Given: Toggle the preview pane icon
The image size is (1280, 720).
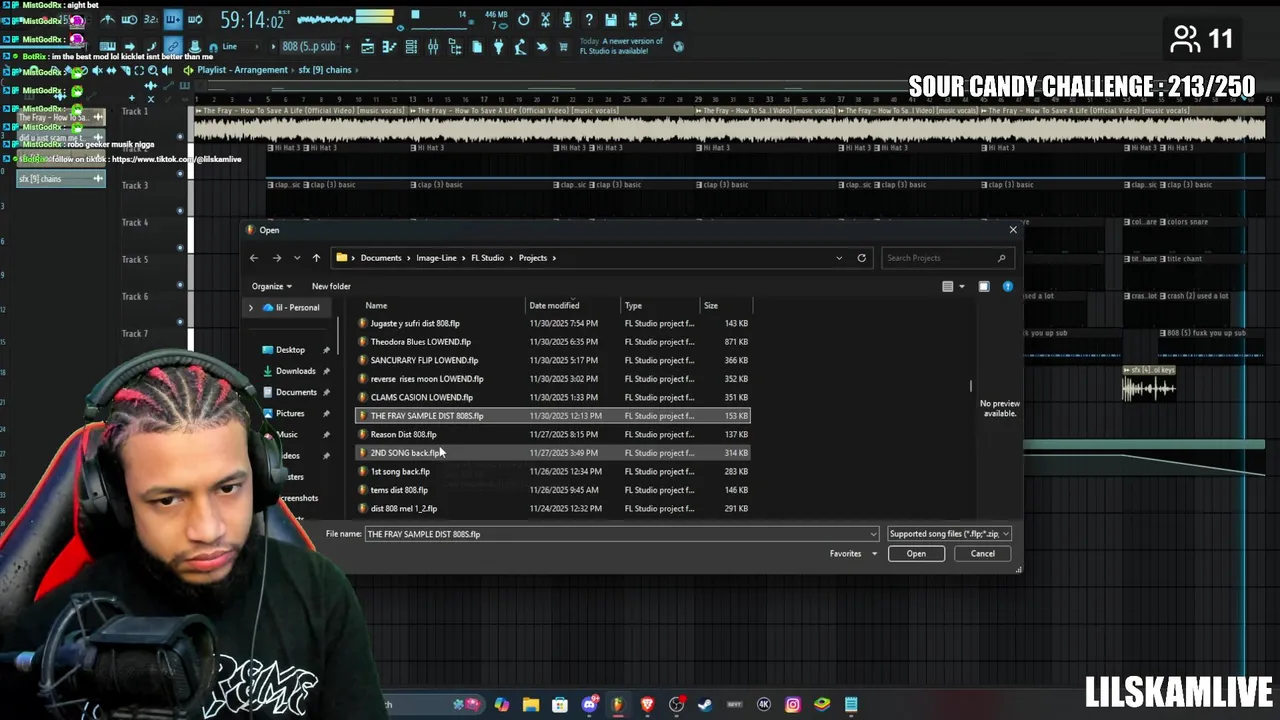Looking at the screenshot, I should coord(984,287).
